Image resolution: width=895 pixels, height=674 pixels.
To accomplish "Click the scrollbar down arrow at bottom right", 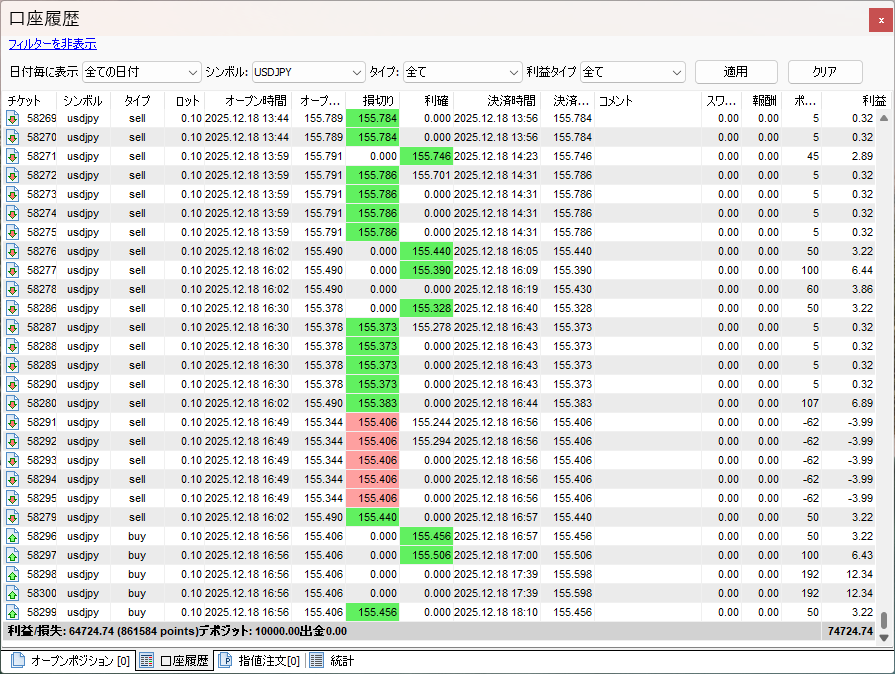I will [x=883, y=636].
